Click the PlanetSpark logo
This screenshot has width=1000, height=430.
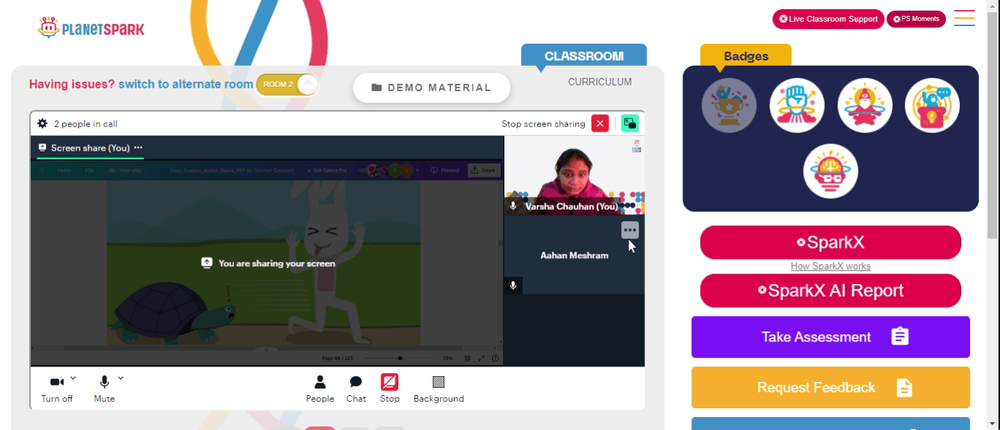[x=91, y=27]
